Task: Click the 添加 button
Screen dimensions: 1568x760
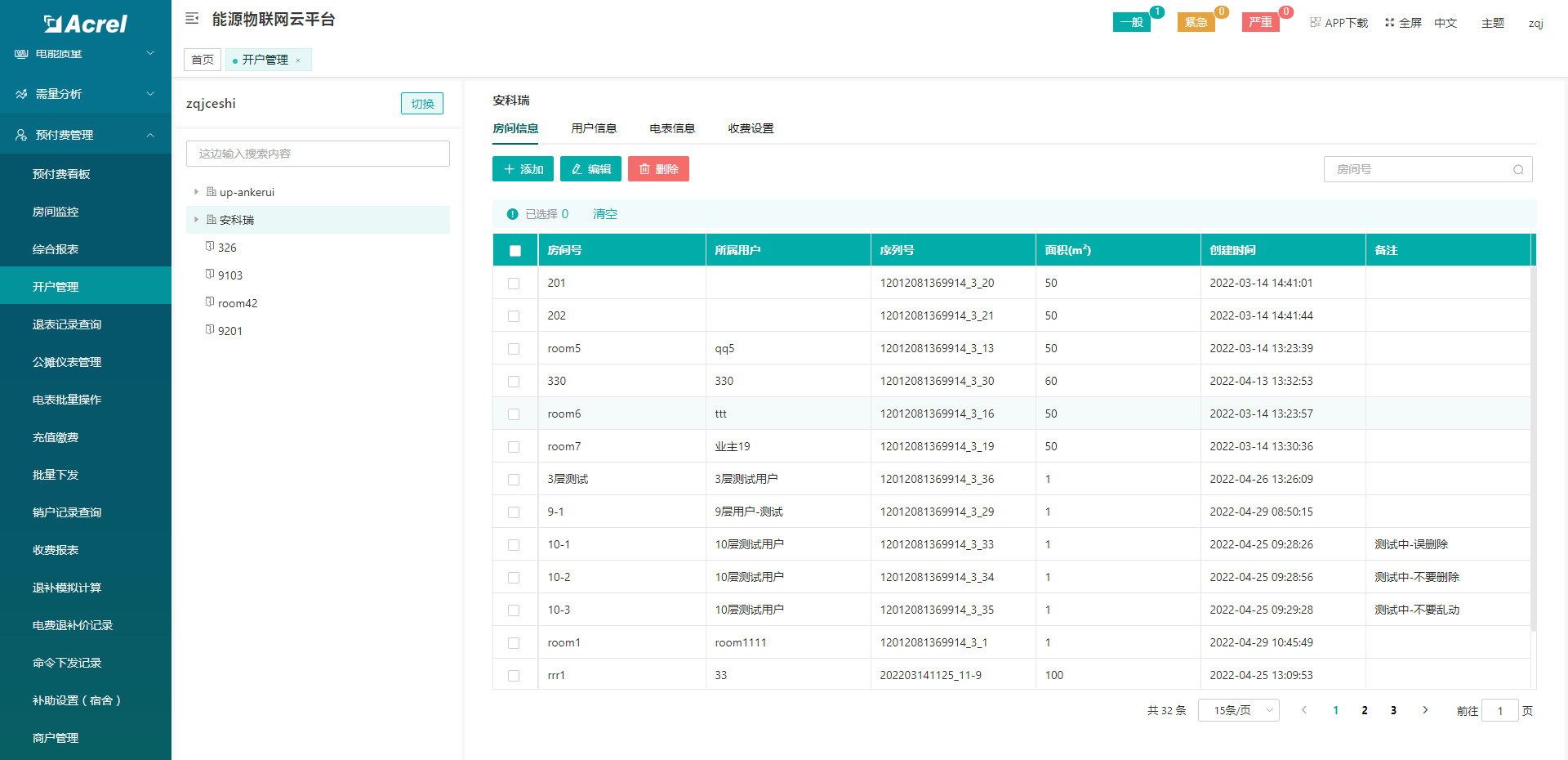Action: pos(523,169)
